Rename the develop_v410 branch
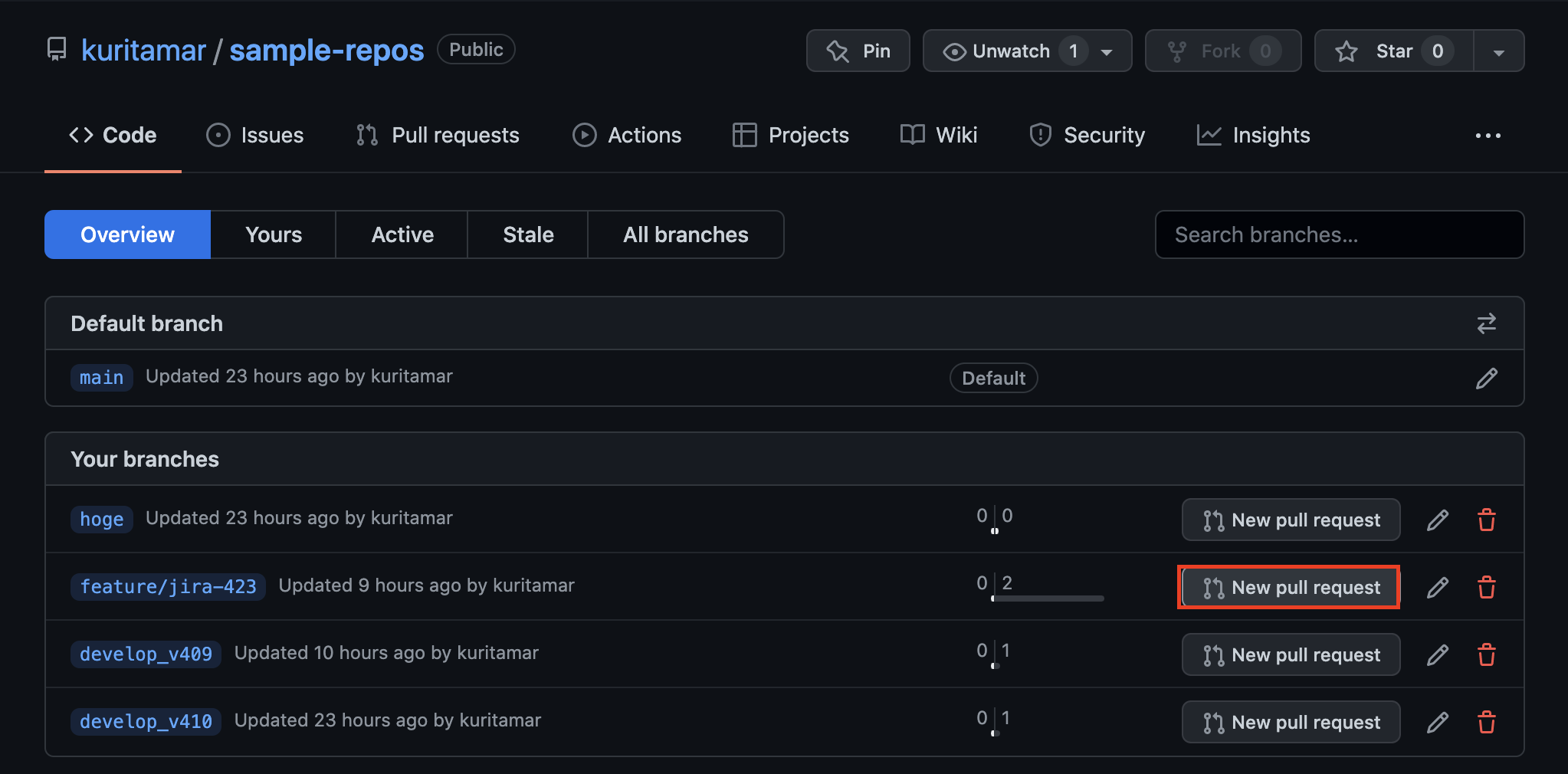1568x774 pixels. pos(1437,723)
